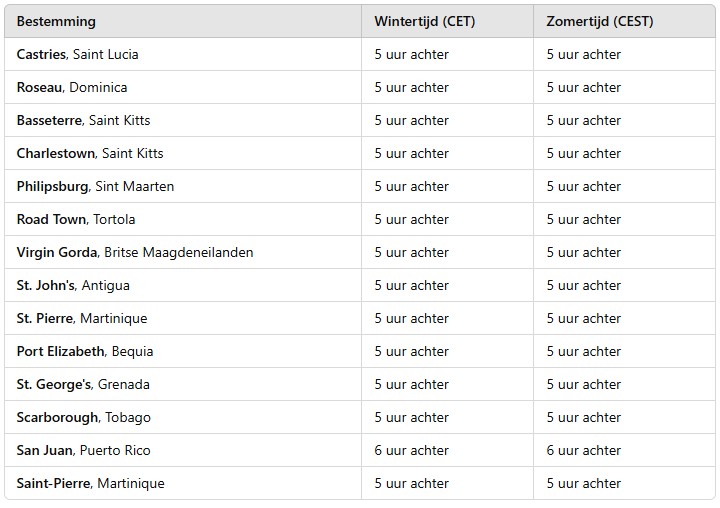Click the Port Elizabeth, Bequia destination
Viewport: 720px width, 508px height.
pyautogui.click(x=85, y=351)
